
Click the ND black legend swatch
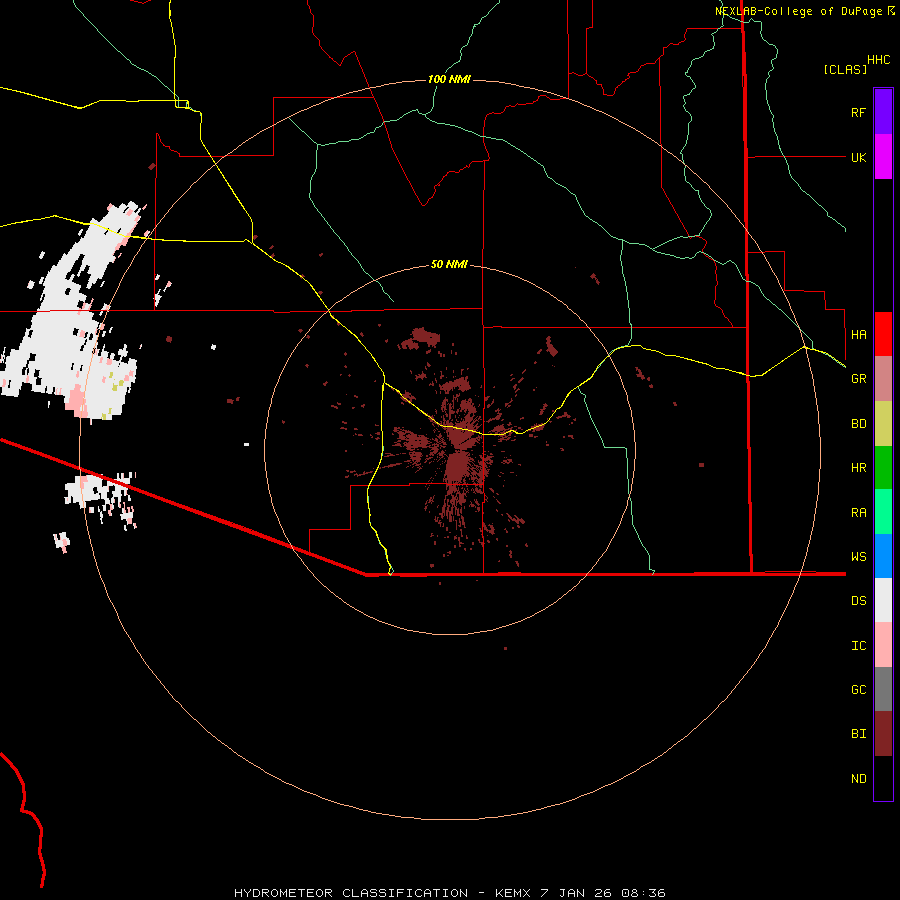tap(883, 778)
